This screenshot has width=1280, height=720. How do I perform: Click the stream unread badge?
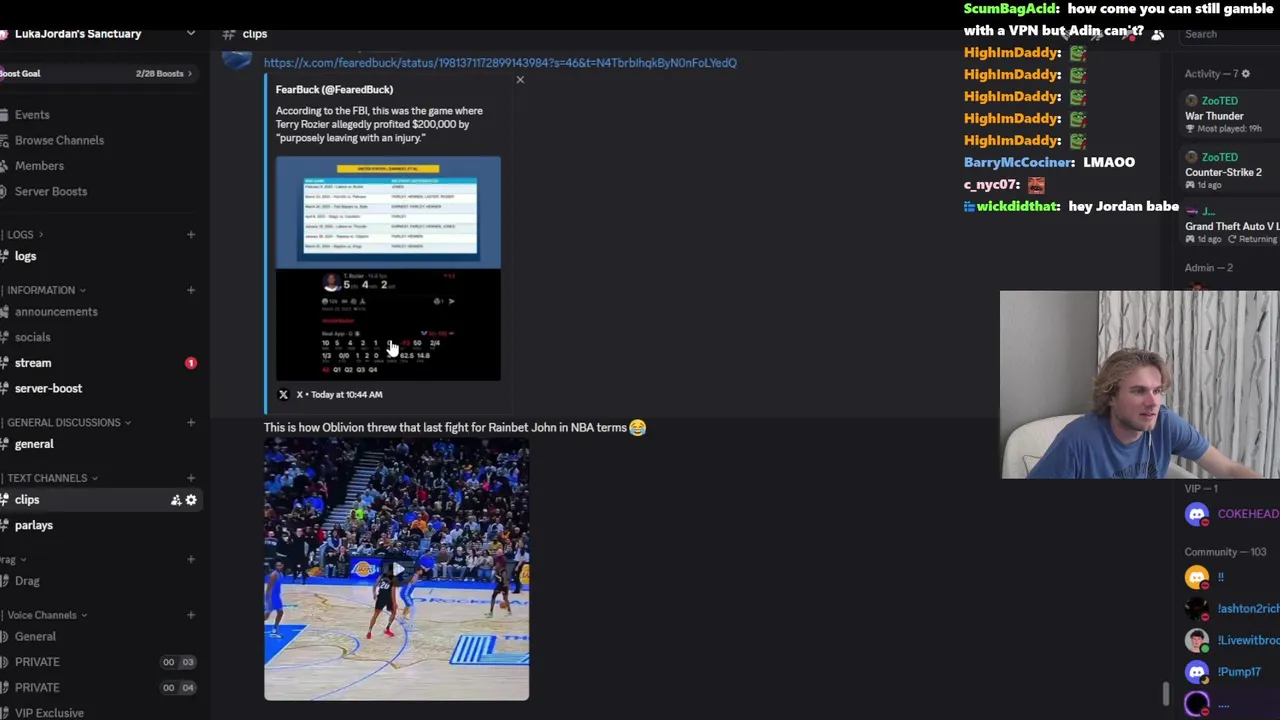click(x=191, y=363)
